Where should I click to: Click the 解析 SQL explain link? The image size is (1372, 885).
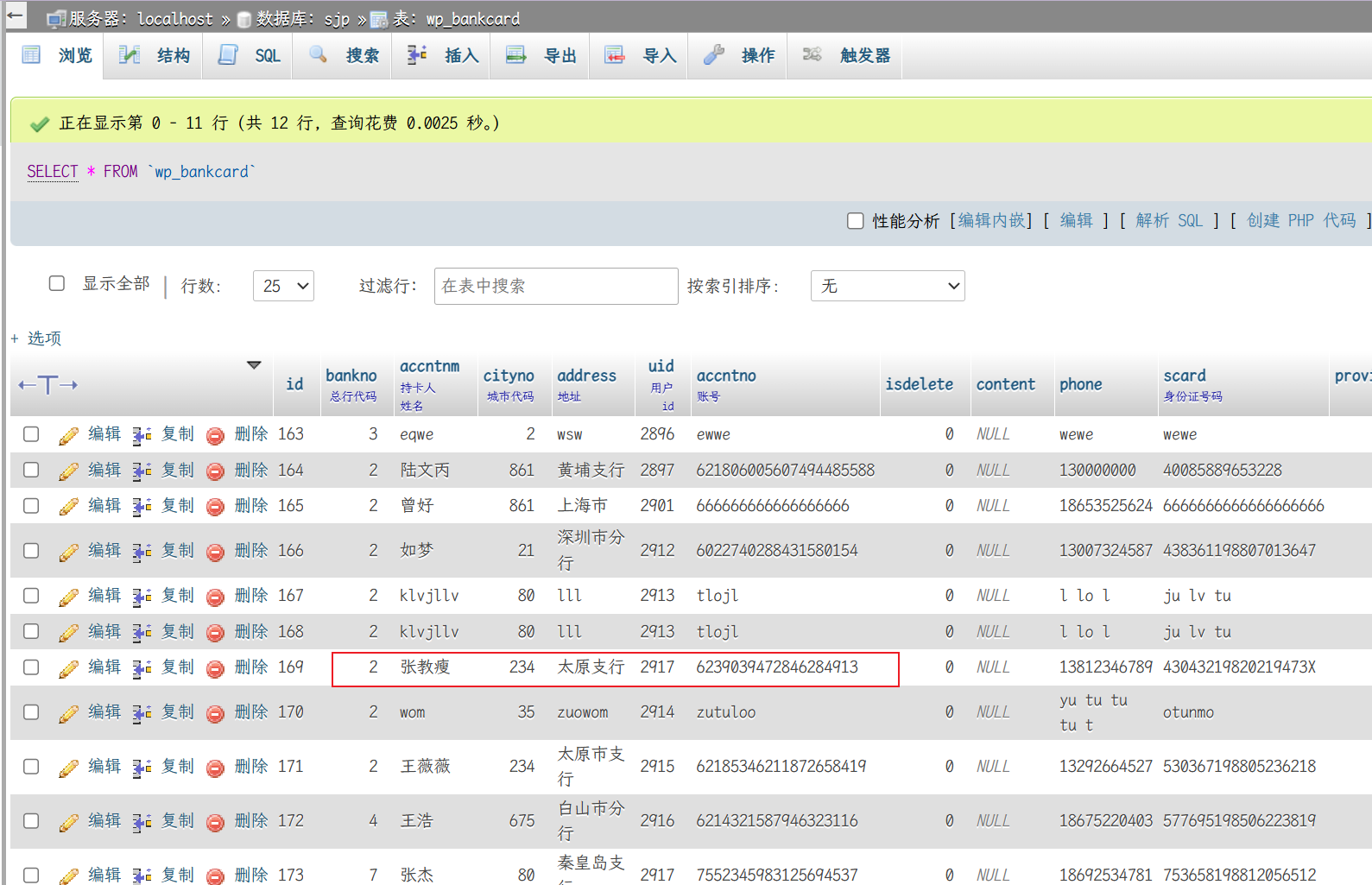pos(1170,221)
